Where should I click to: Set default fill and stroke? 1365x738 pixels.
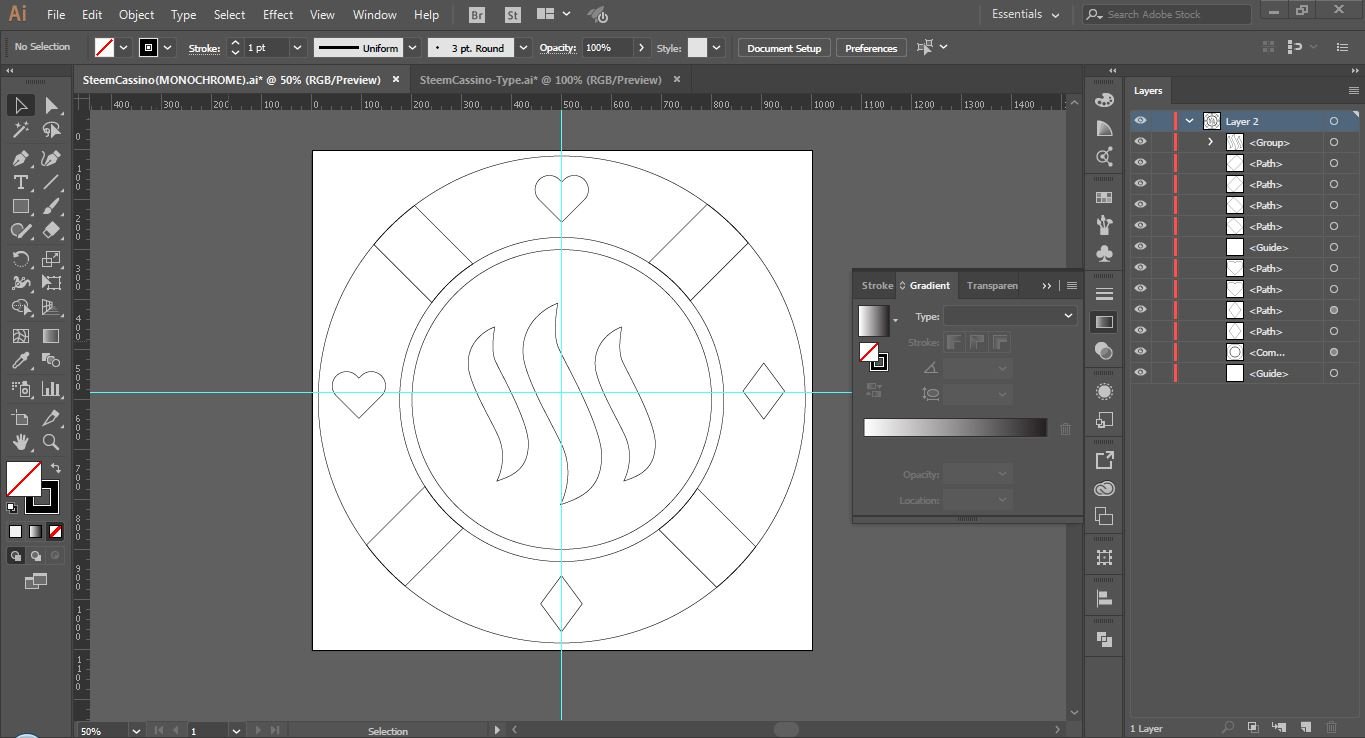pos(12,508)
